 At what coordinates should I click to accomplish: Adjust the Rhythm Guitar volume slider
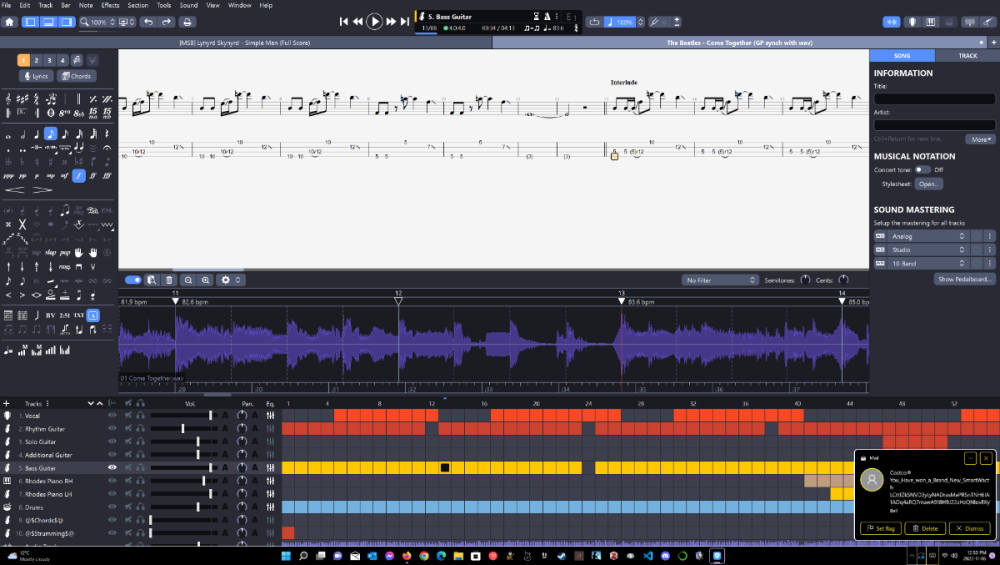183,428
